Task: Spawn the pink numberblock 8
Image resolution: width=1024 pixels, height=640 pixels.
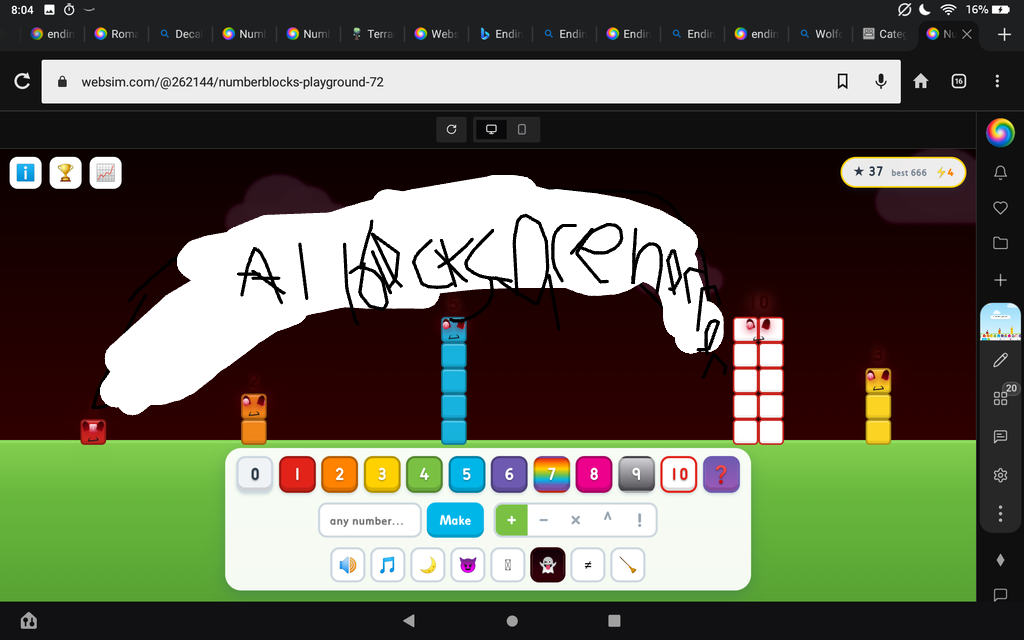Action: (594, 475)
